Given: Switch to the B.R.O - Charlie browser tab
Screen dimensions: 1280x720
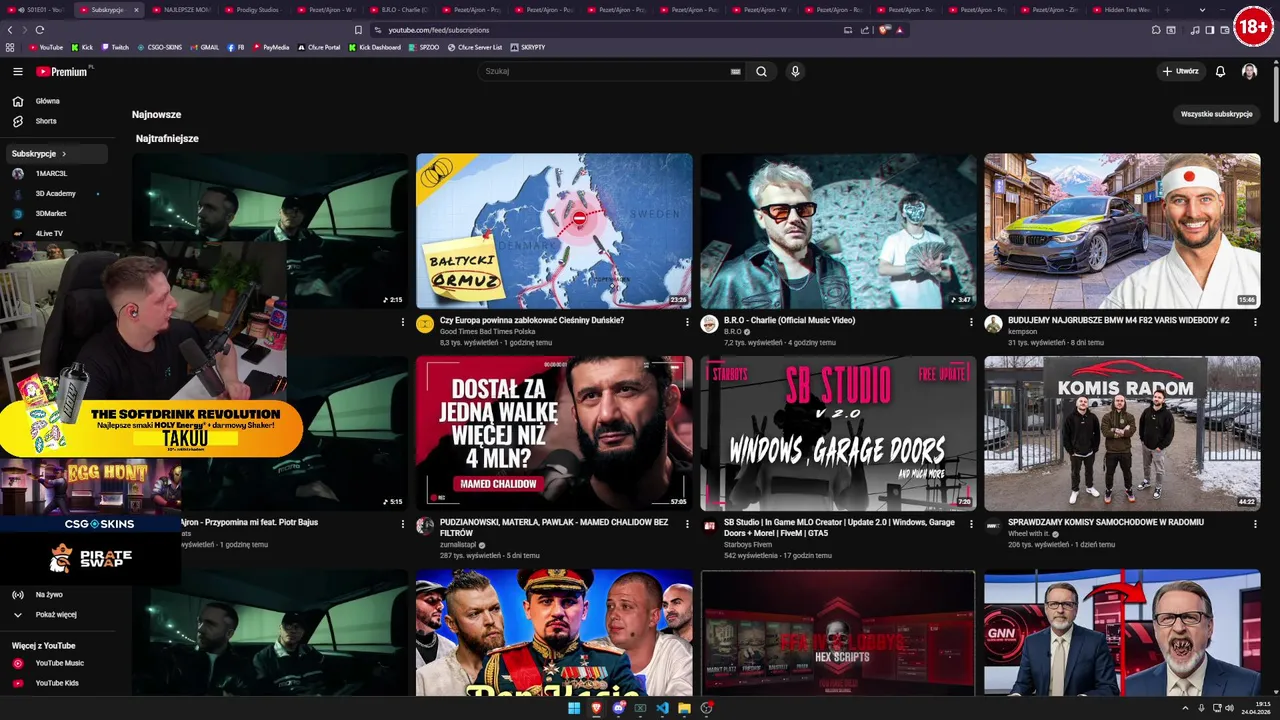Looking at the screenshot, I should tap(397, 9).
